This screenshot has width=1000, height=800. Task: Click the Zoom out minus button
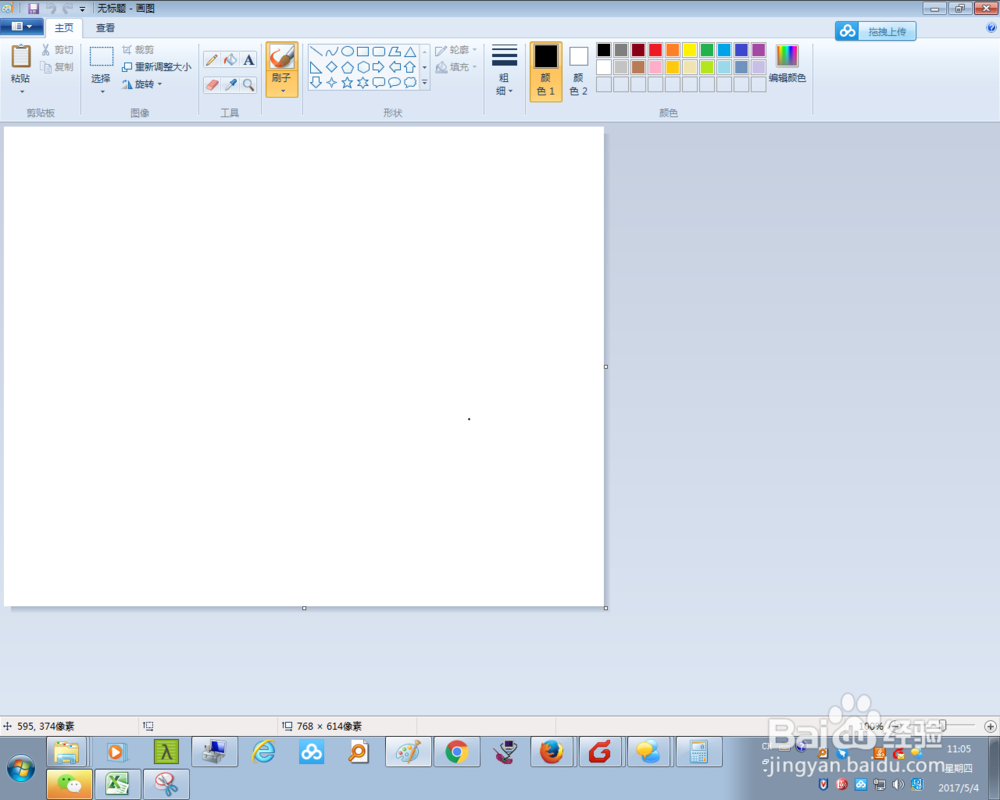895,726
